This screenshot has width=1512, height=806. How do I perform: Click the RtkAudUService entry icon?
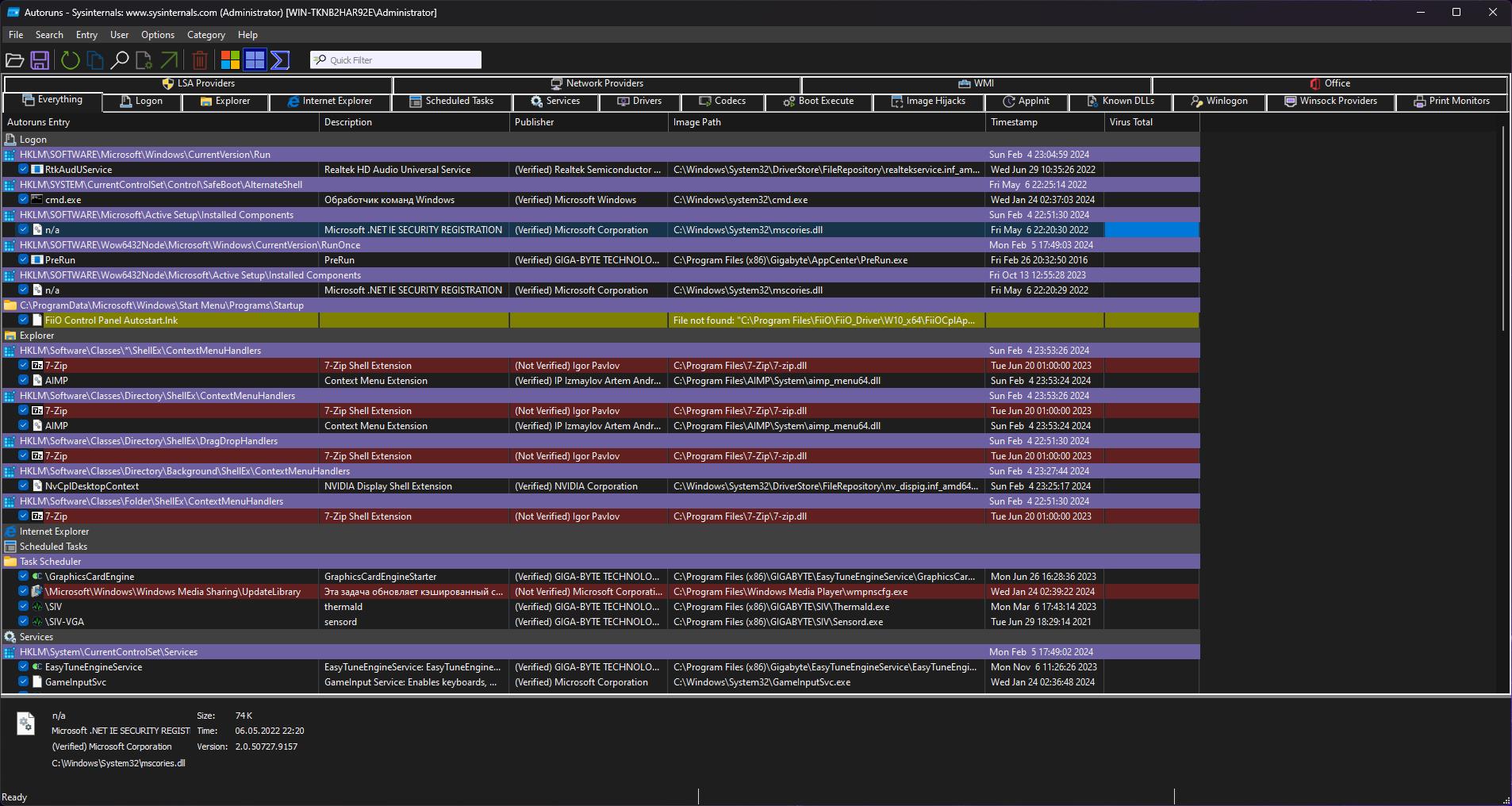37,170
